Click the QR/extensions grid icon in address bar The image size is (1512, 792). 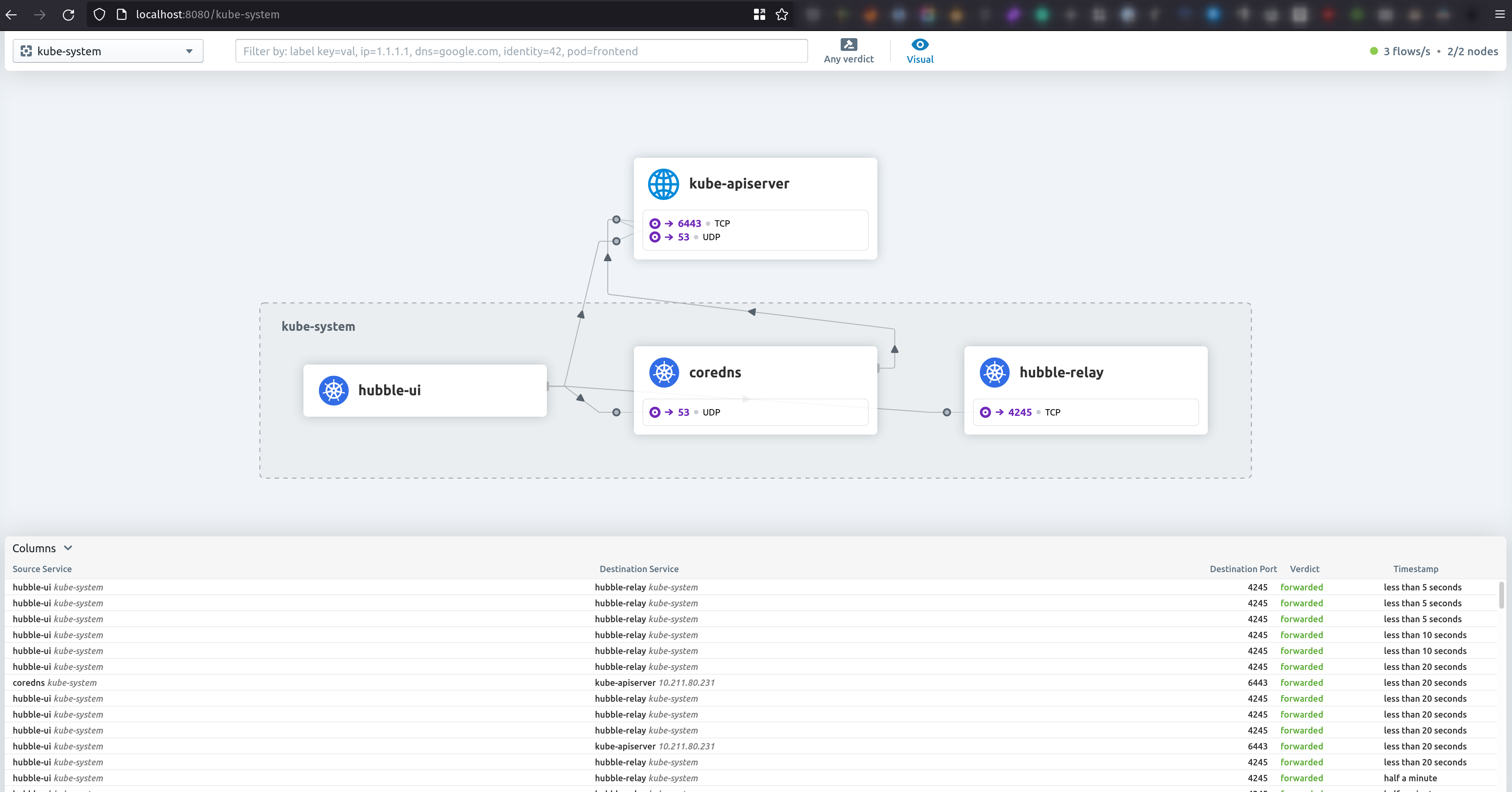coord(760,15)
